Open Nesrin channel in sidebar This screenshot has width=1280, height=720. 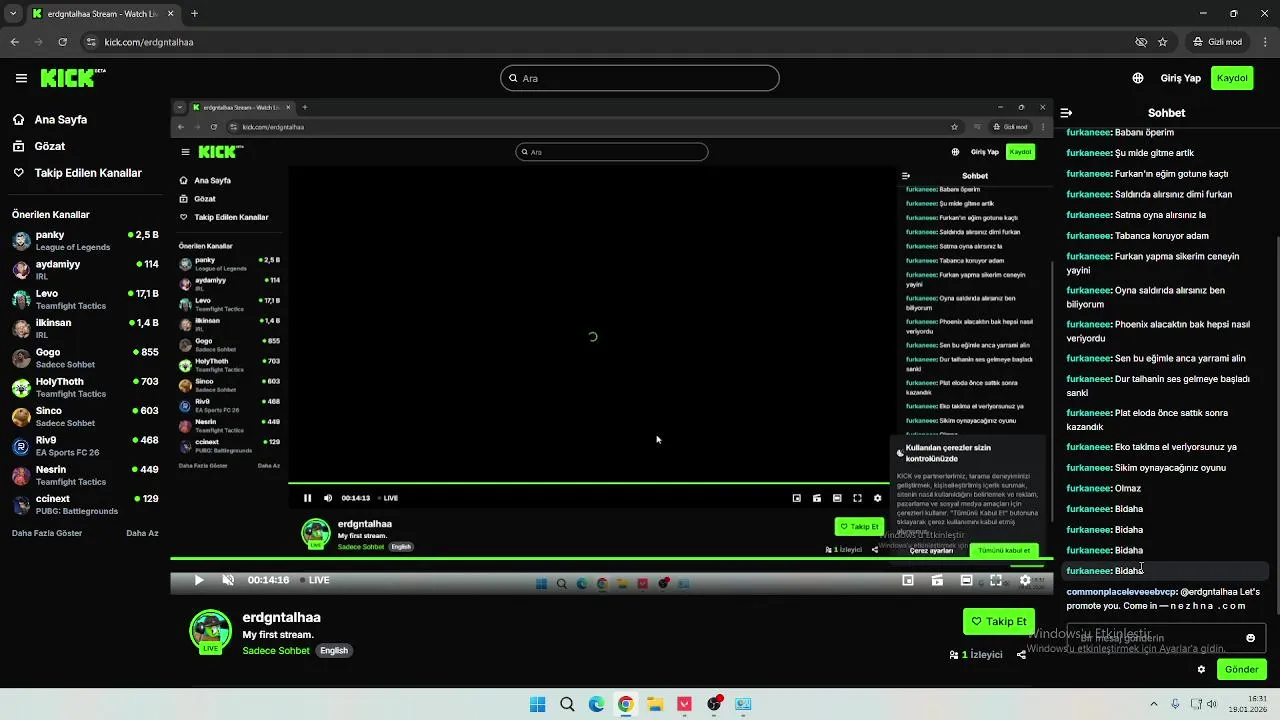coord(85,475)
